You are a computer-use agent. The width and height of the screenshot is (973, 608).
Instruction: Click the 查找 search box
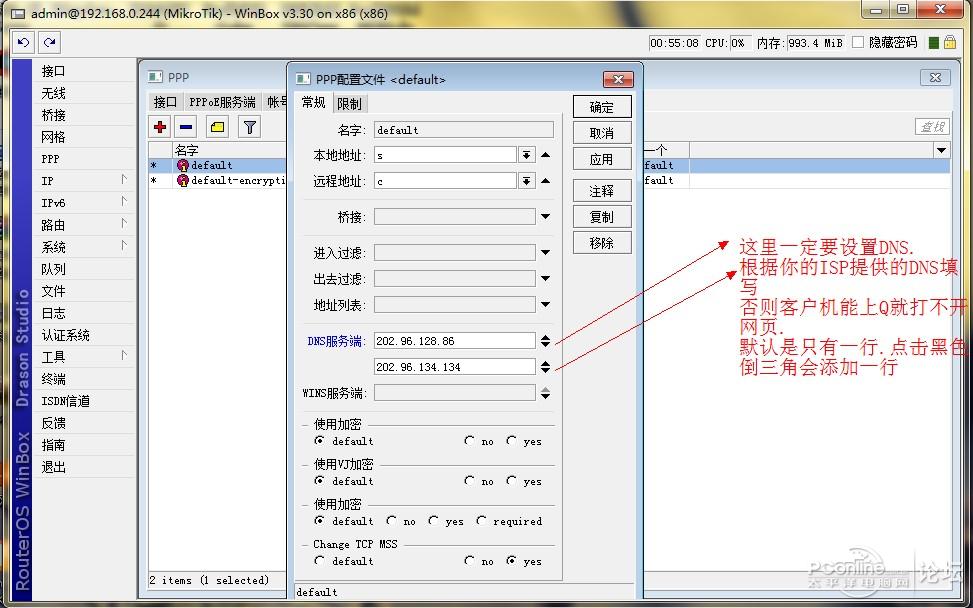pos(932,127)
